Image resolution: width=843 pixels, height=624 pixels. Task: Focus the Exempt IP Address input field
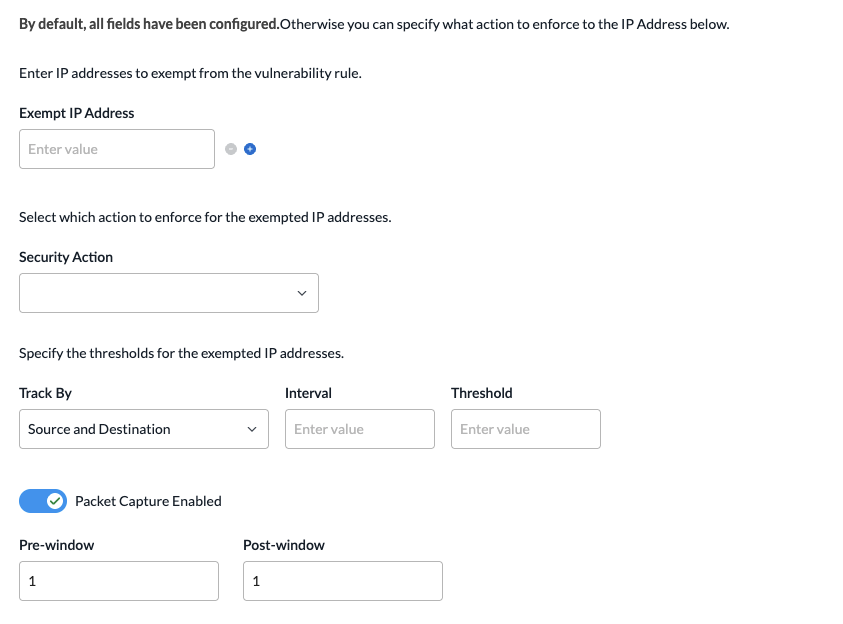click(x=117, y=149)
